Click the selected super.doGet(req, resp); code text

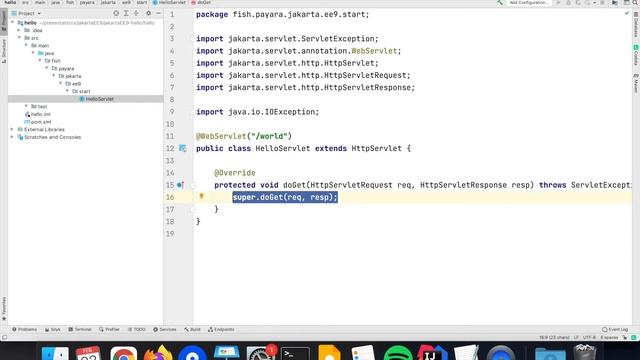pos(285,197)
